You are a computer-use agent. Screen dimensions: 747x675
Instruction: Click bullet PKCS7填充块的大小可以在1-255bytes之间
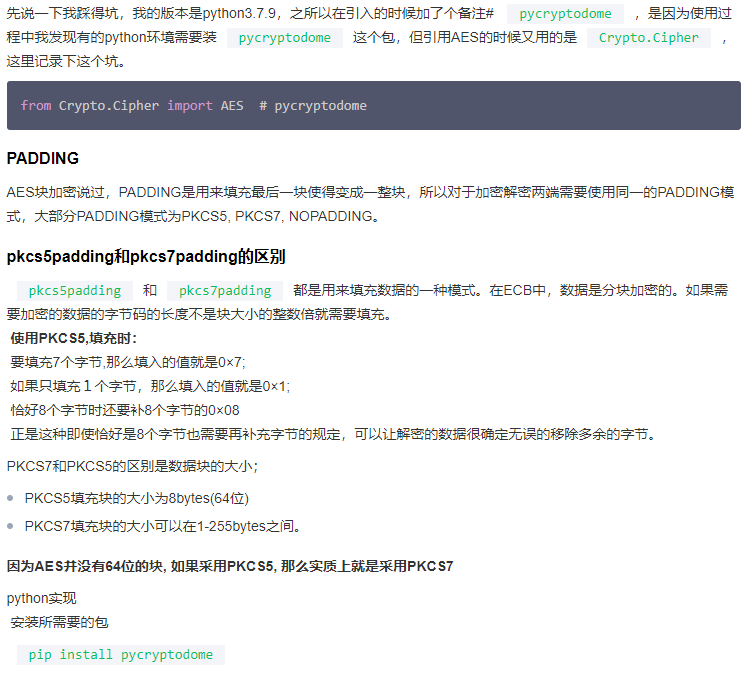tap(162, 526)
